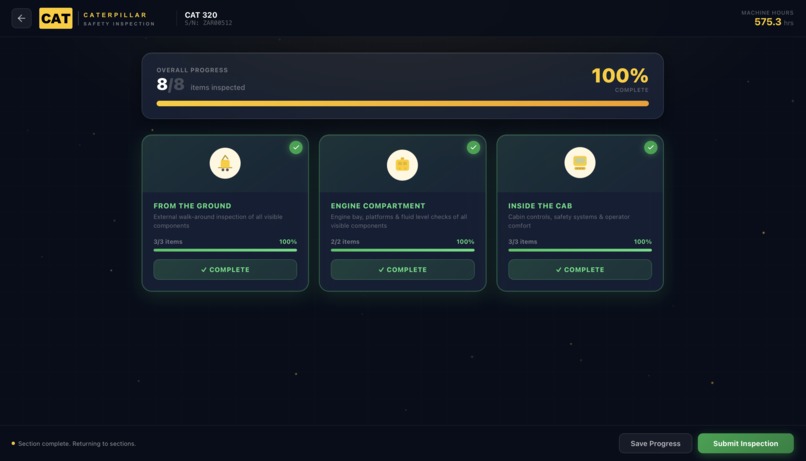Click the Caterpillar Safety Inspection title
This screenshot has width=806, height=461.
point(119,19)
